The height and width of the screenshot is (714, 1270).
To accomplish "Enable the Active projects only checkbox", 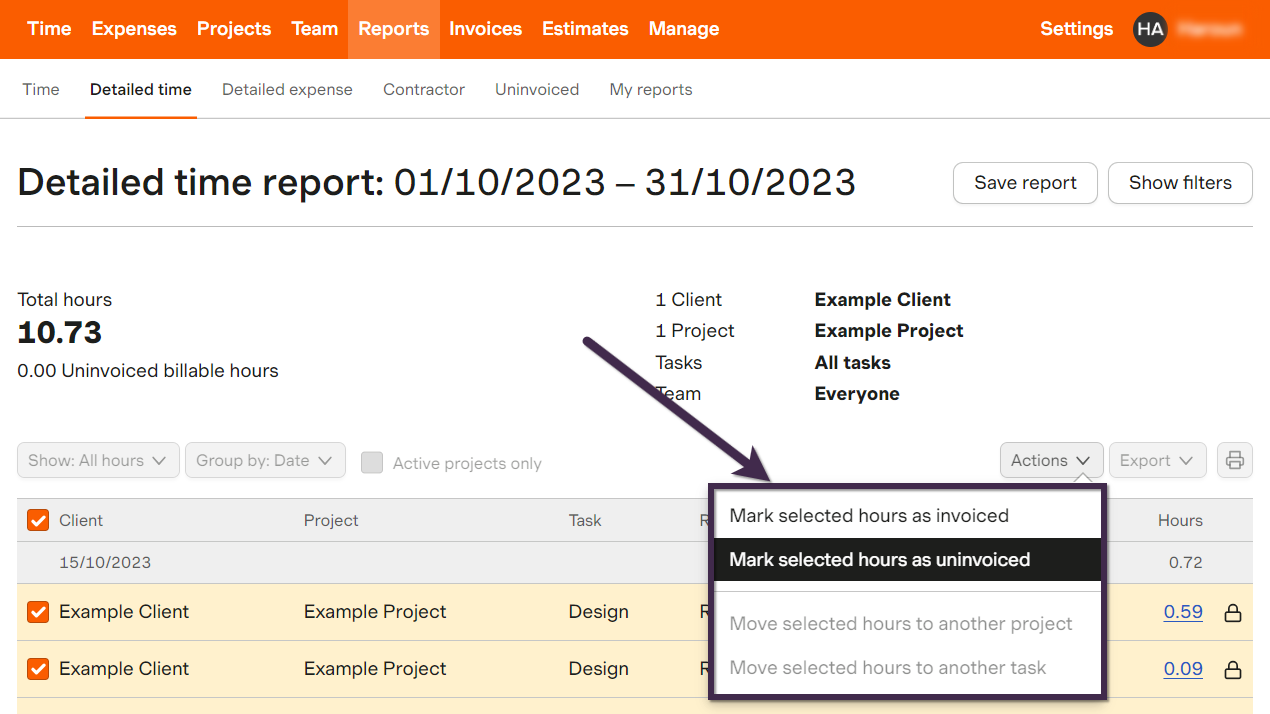I will tap(372, 462).
